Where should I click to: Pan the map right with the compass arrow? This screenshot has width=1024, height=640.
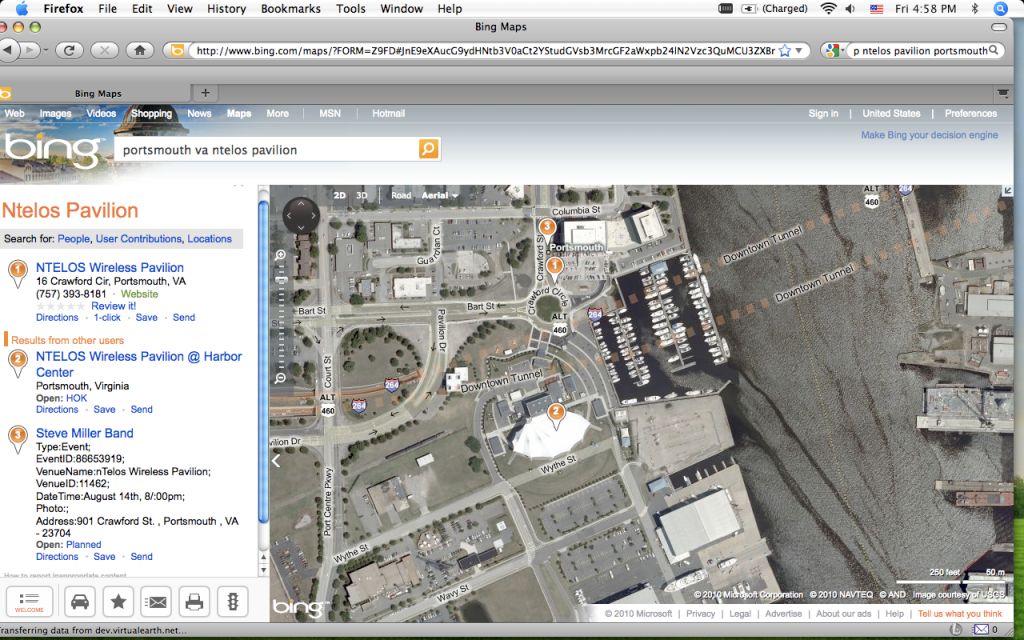click(x=313, y=215)
